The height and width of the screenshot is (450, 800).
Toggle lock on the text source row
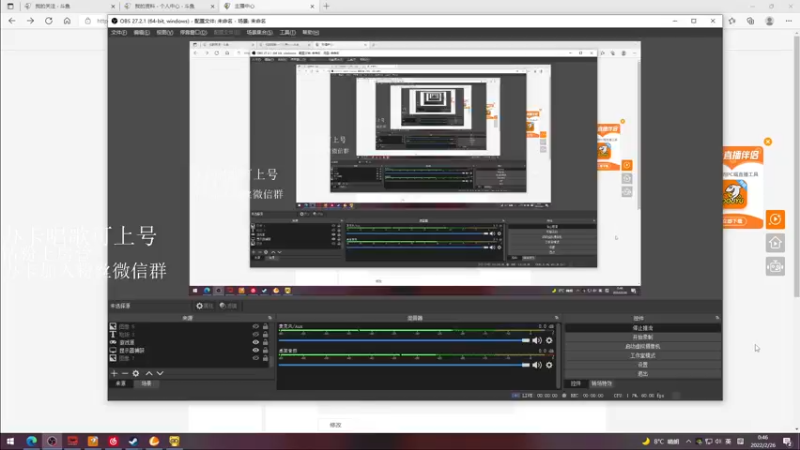click(265, 334)
